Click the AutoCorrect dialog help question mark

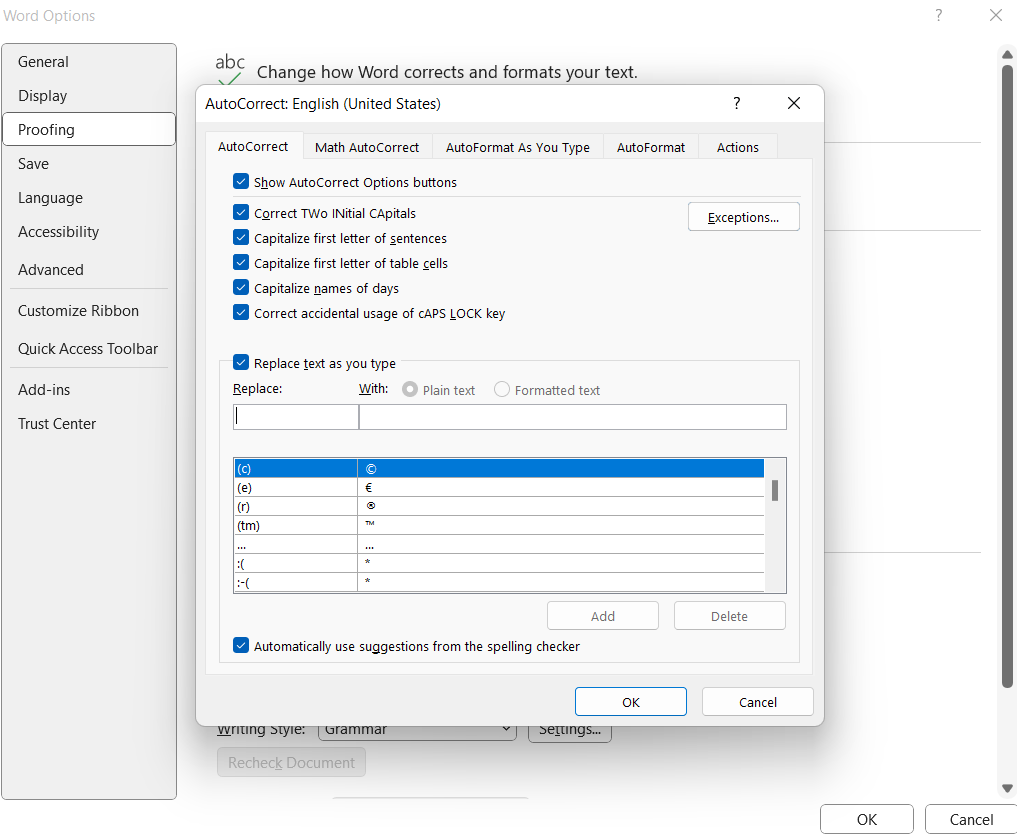pos(736,103)
